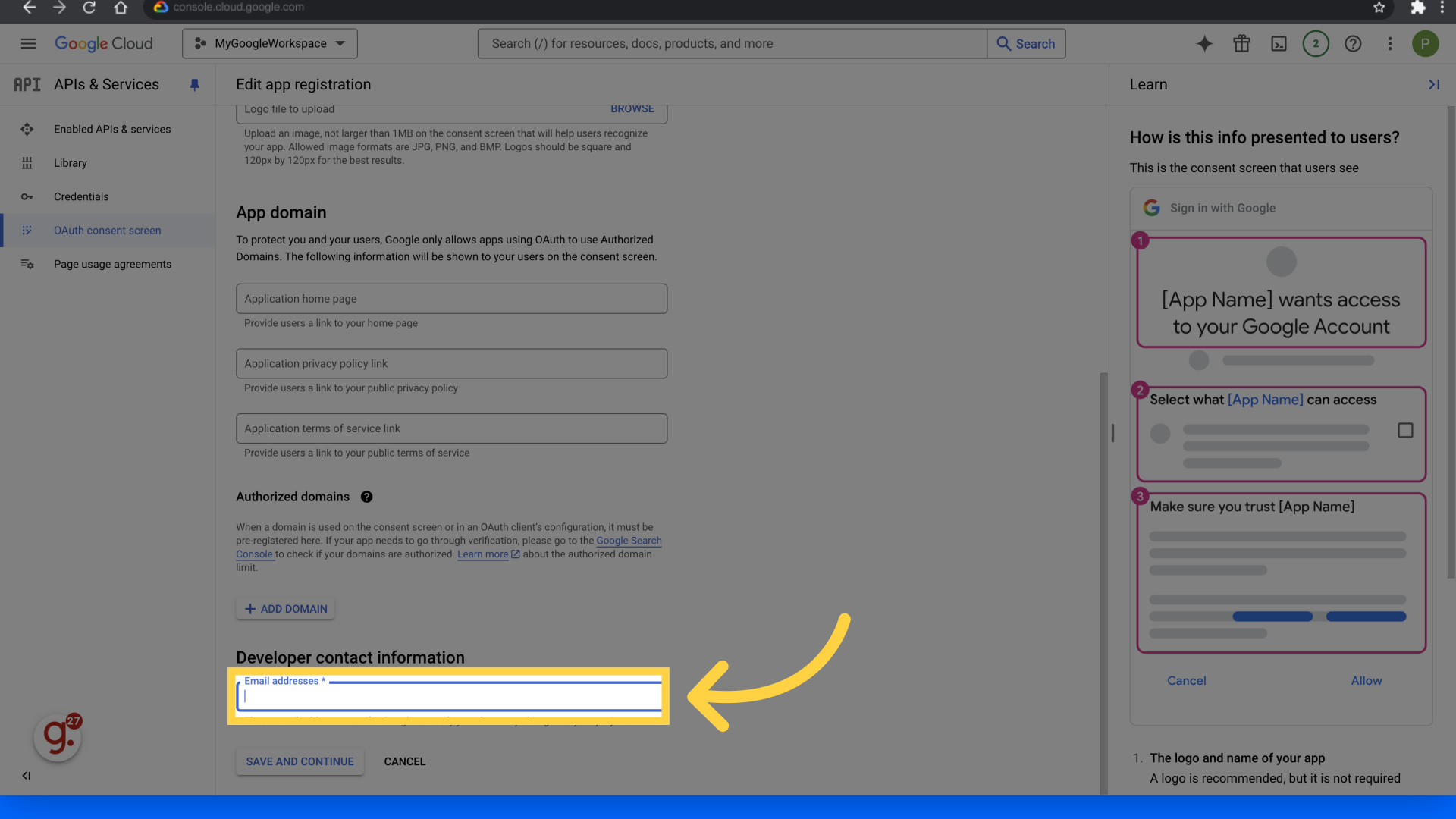This screenshot has width=1456, height=819.
Task: Open notifications badge showing 2
Action: pos(1316,44)
